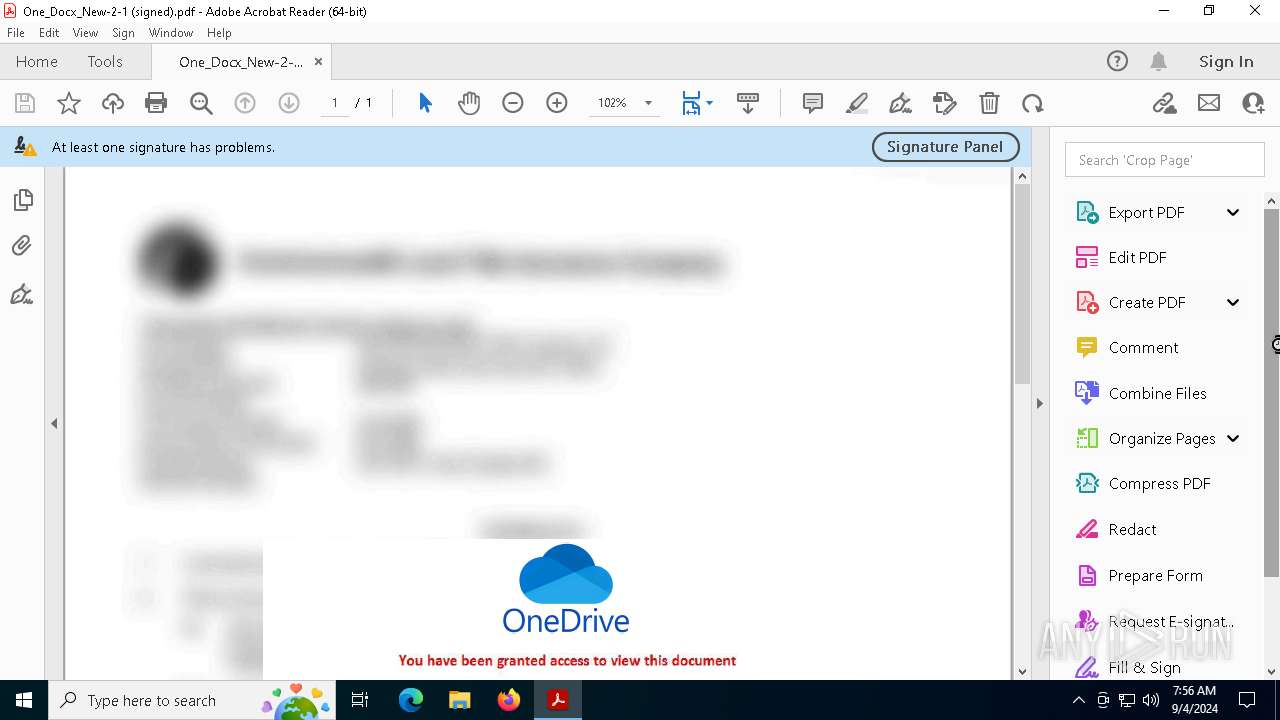
Task: Go to next page arrow
Action: [x=289, y=103]
